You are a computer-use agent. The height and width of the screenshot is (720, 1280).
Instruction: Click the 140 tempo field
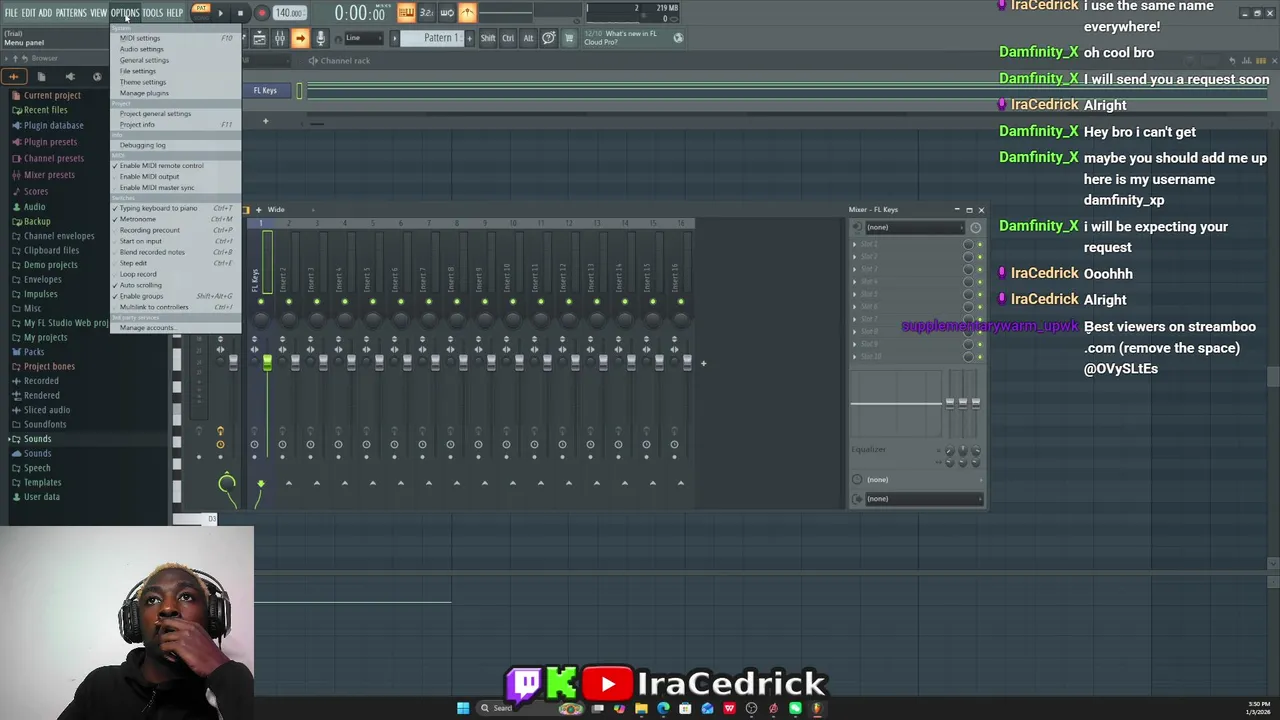pos(289,13)
